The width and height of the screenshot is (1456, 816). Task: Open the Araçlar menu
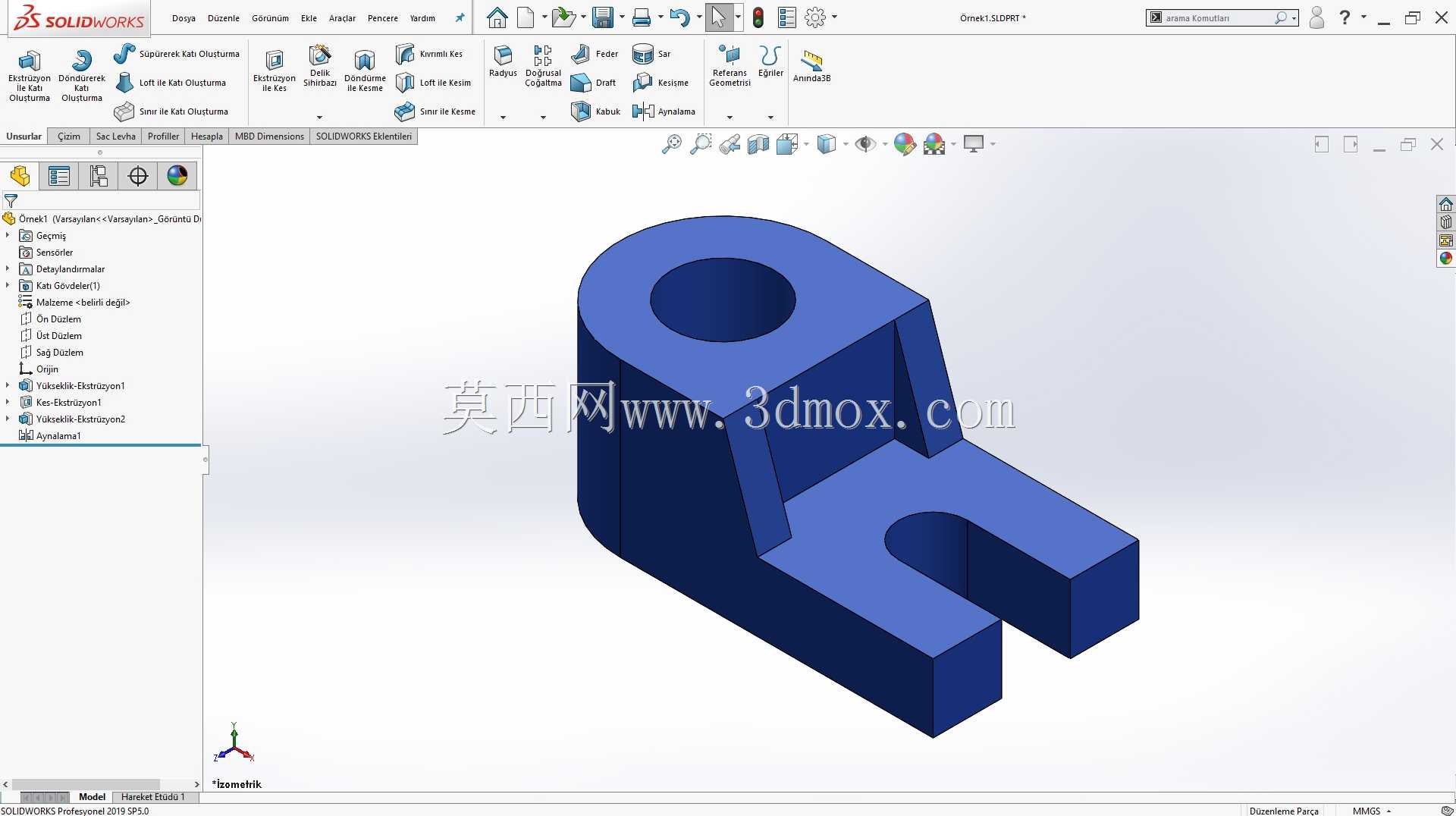(x=342, y=18)
